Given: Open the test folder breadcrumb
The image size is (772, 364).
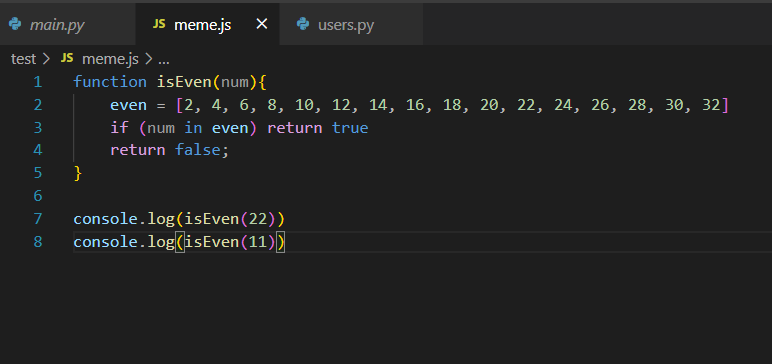Looking at the screenshot, I should pos(24,59).
